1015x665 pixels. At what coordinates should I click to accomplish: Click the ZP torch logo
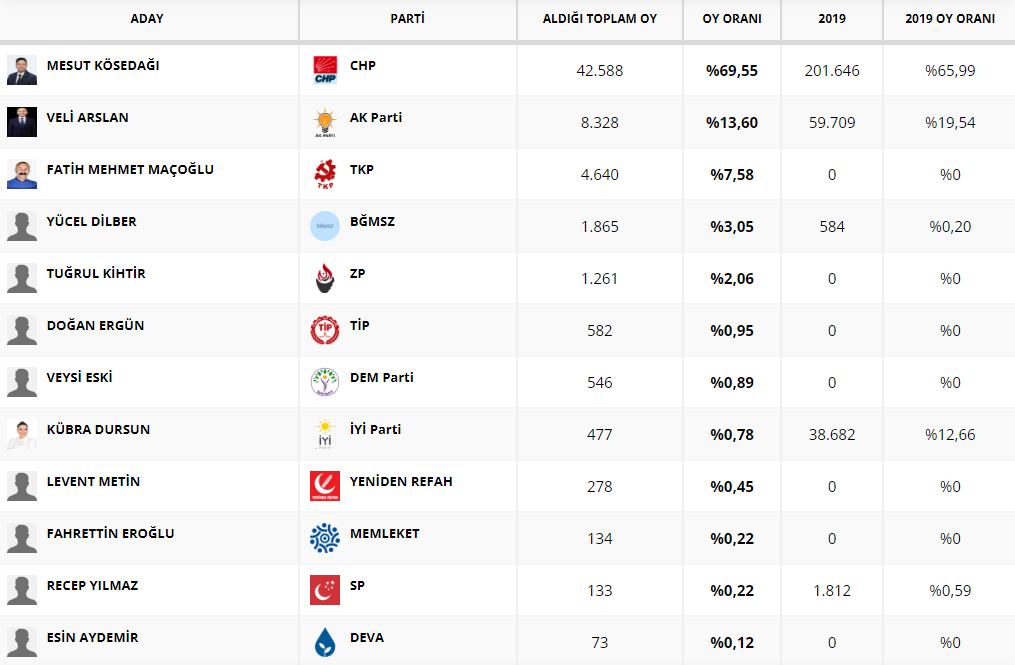tap(325, 278)
